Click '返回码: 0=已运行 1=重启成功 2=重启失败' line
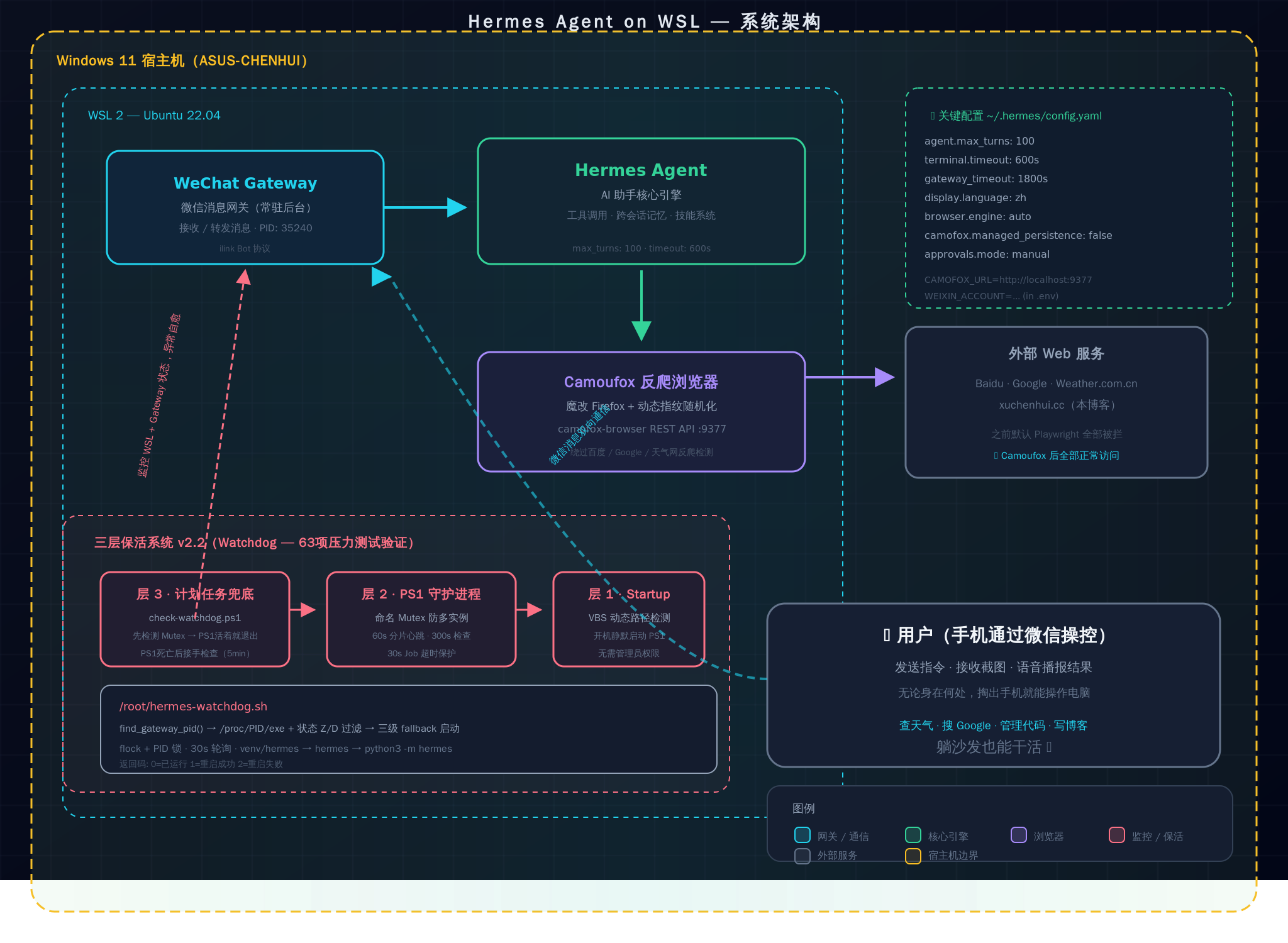Image resolution: width=1288 pixels, height=943 pixels. pos(201,764)
